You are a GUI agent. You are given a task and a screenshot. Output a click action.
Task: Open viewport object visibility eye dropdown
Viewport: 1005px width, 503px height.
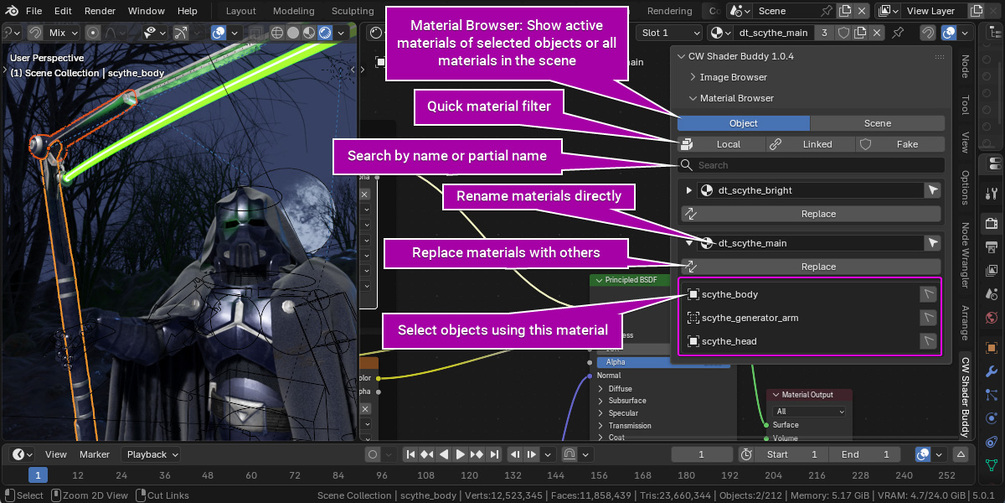tap(155, 33)
